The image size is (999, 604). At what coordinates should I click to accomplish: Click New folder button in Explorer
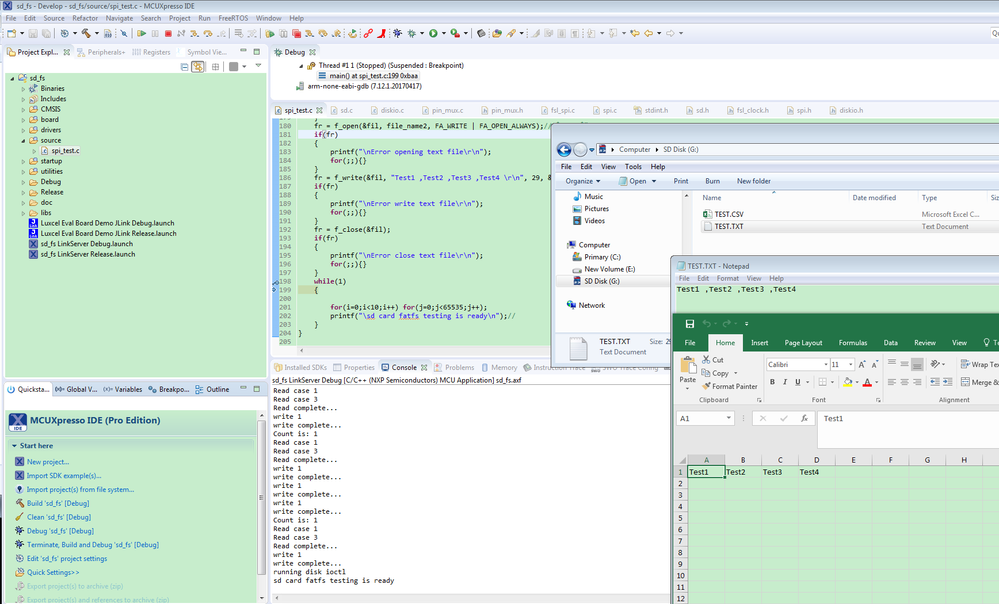pos(753,181)
